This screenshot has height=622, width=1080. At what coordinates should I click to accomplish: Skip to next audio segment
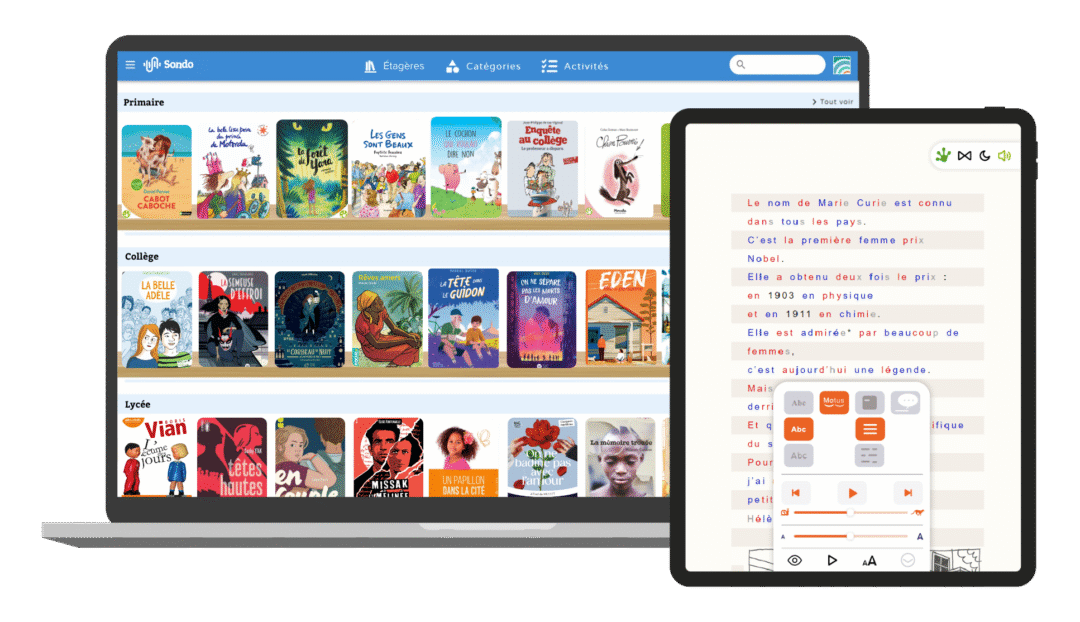tap(908, 493)
